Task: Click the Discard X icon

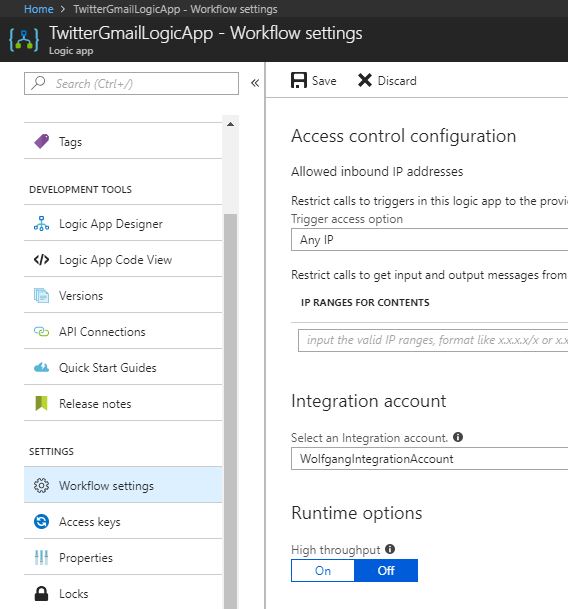Action: coord(365,80)
